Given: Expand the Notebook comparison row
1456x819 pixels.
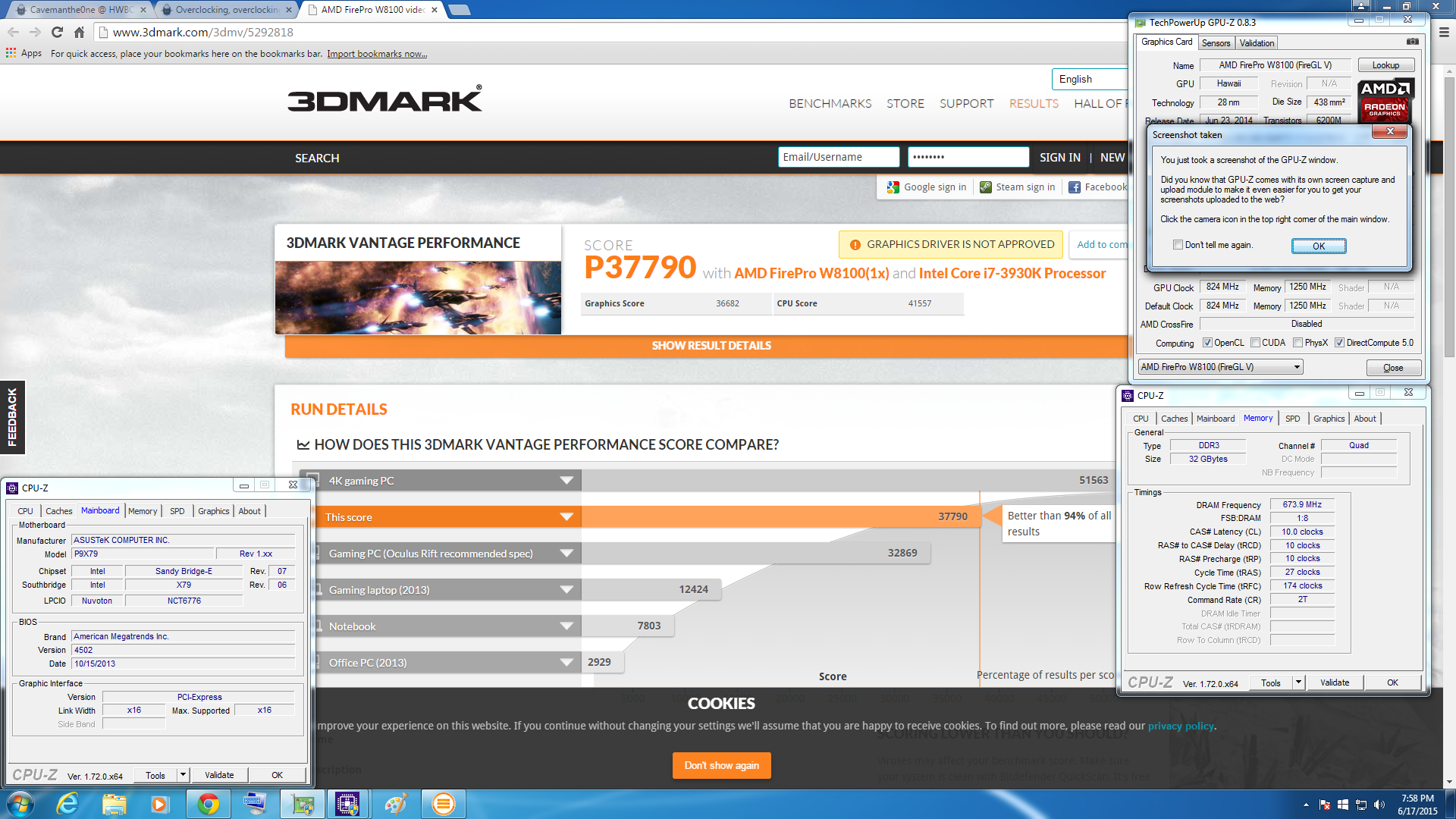Looking at the screenshot, I should [x=566, y=626].
